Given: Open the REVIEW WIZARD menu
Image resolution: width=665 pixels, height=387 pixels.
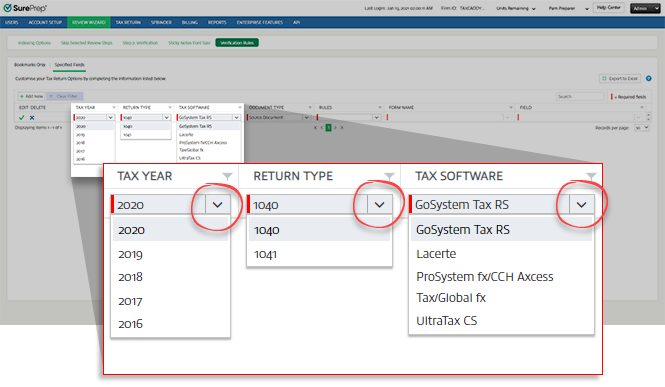Looking at the screenshot, I should tap(89, 22).
